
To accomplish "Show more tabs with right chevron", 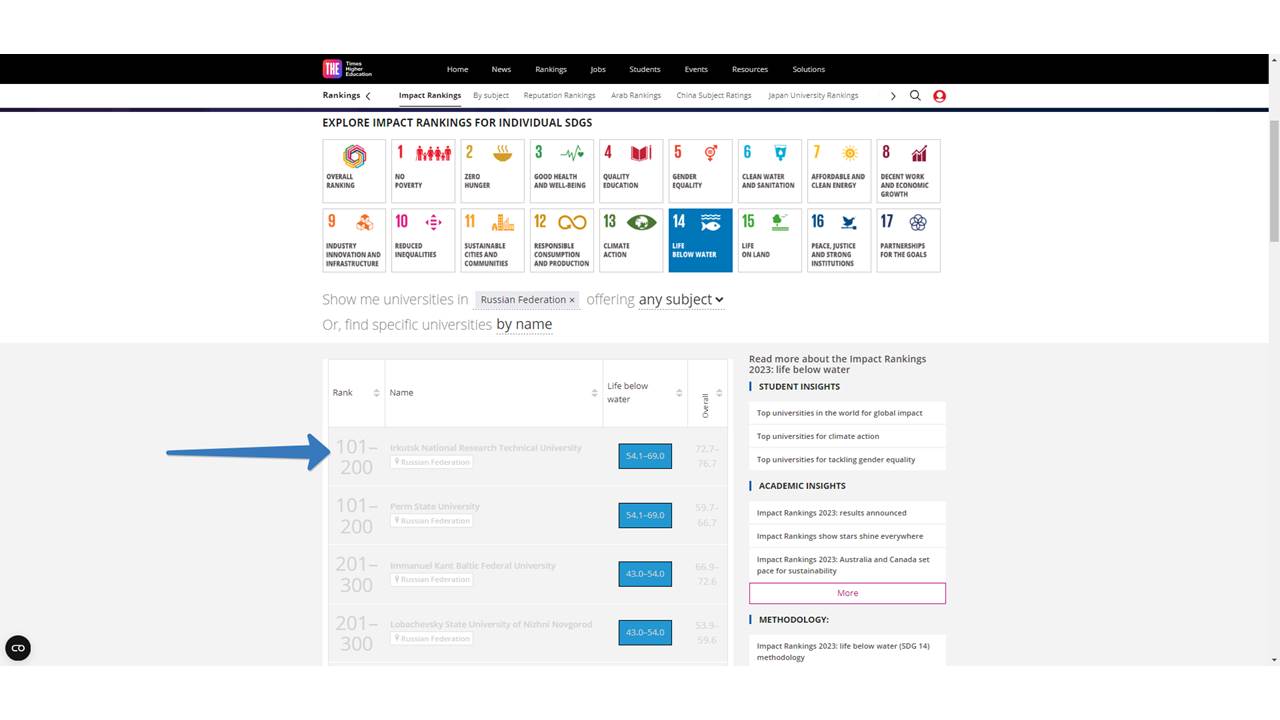I will tap(893, 96).
